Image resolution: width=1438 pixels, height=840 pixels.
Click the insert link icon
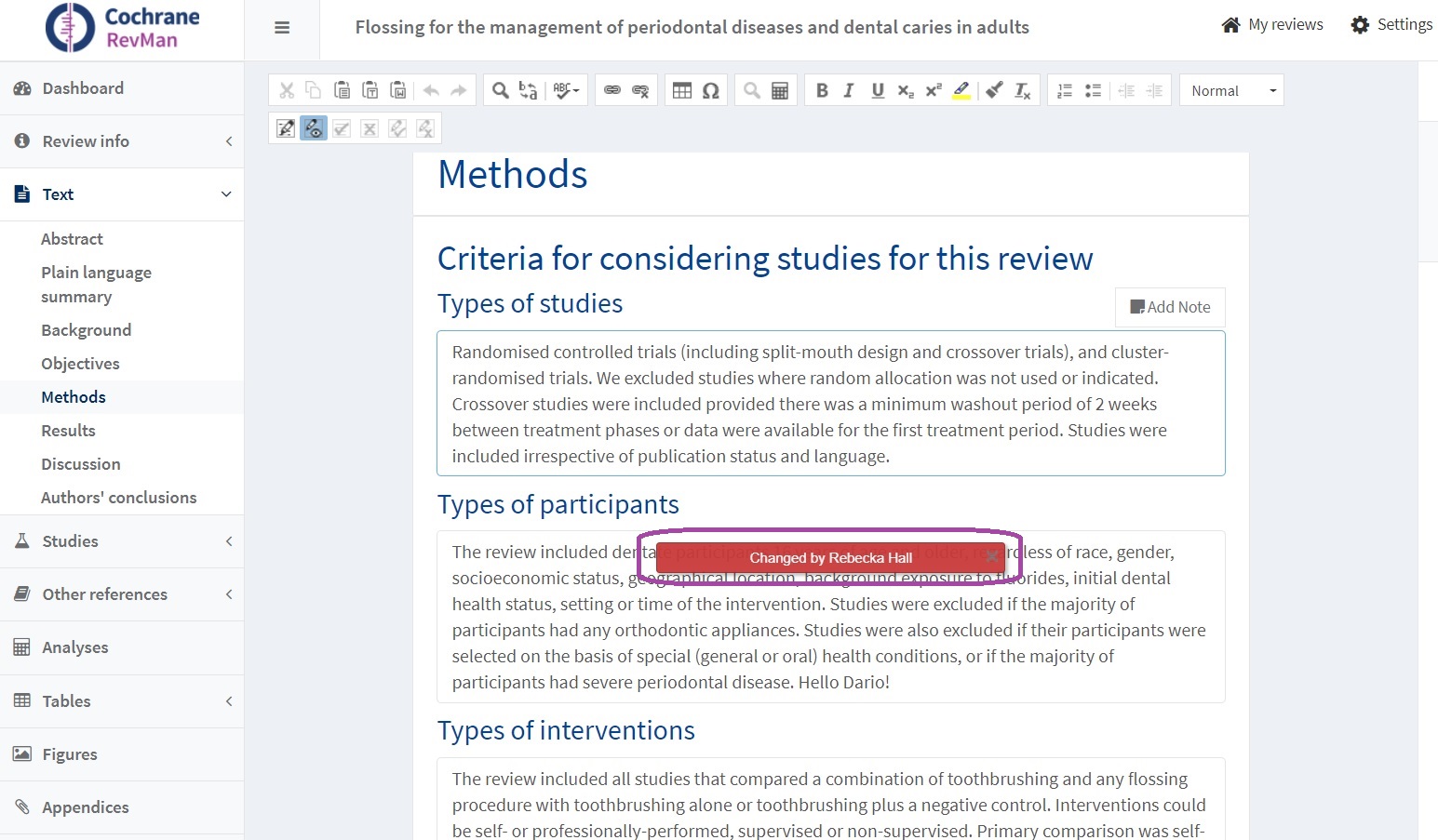612,90
